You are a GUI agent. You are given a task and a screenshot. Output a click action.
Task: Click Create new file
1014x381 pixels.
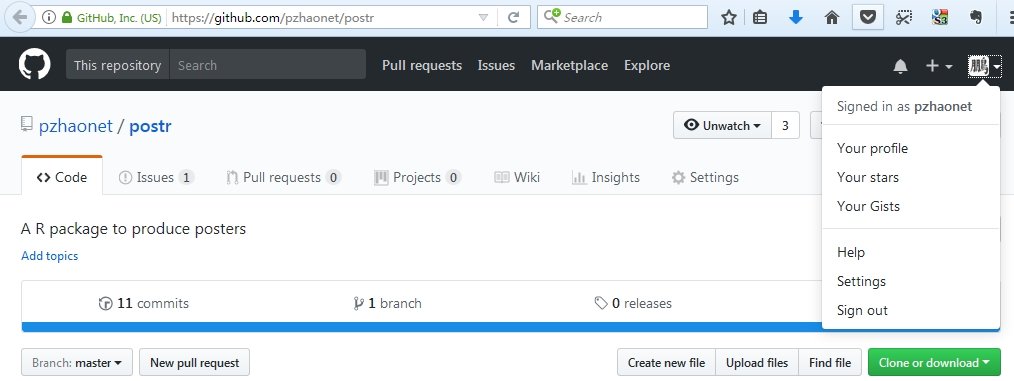point(666,363)
